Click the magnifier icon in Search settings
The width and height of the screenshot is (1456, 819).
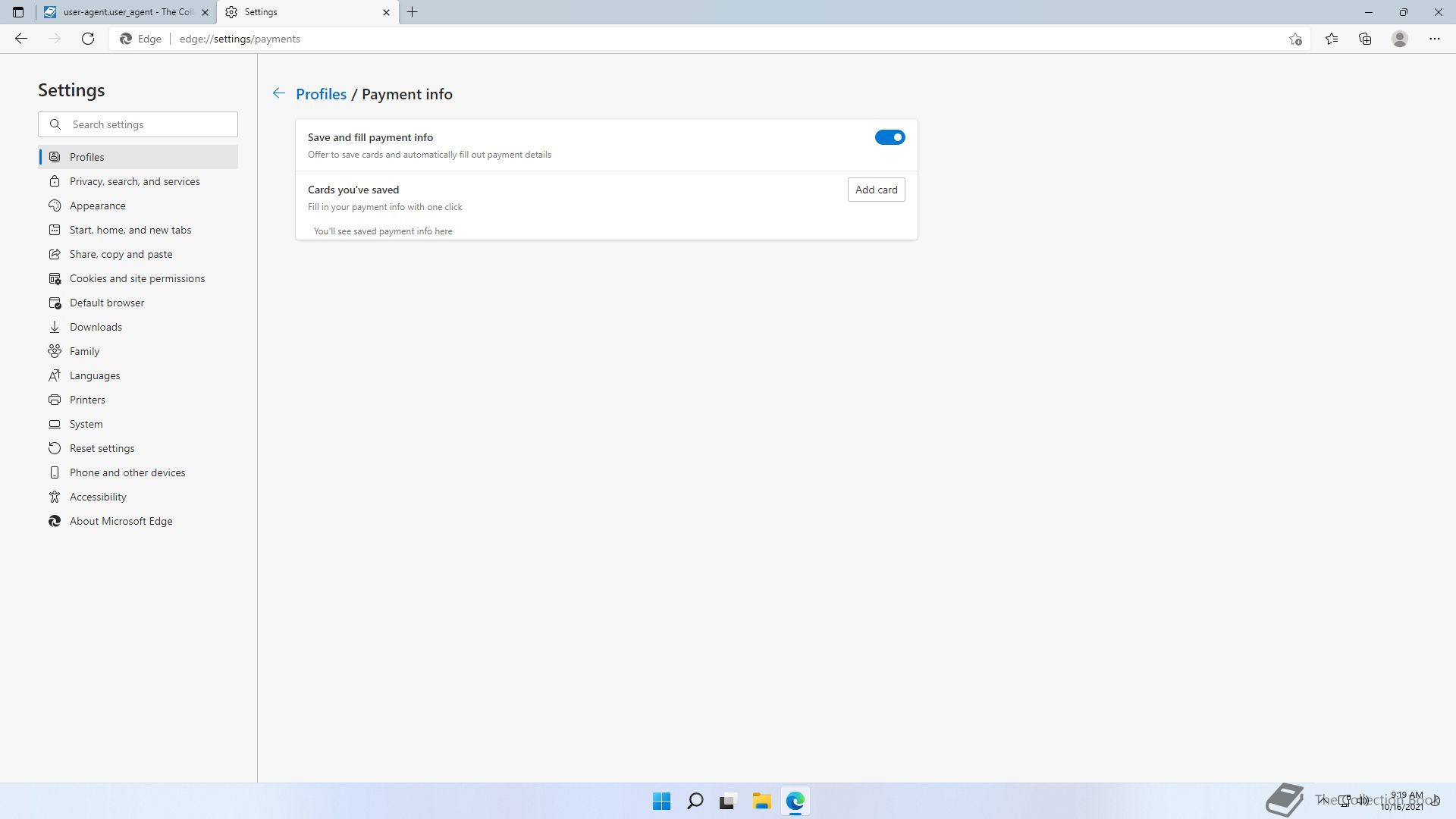55,124
